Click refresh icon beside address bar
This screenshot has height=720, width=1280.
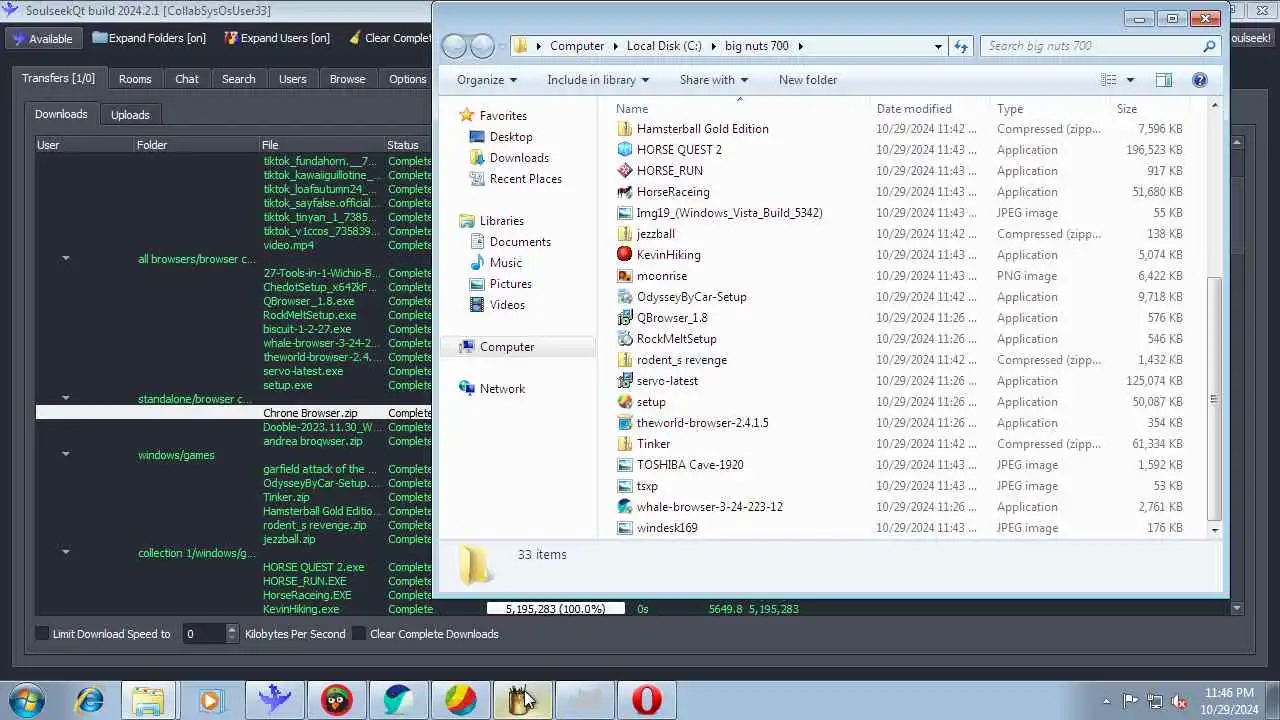pos(961,46)
